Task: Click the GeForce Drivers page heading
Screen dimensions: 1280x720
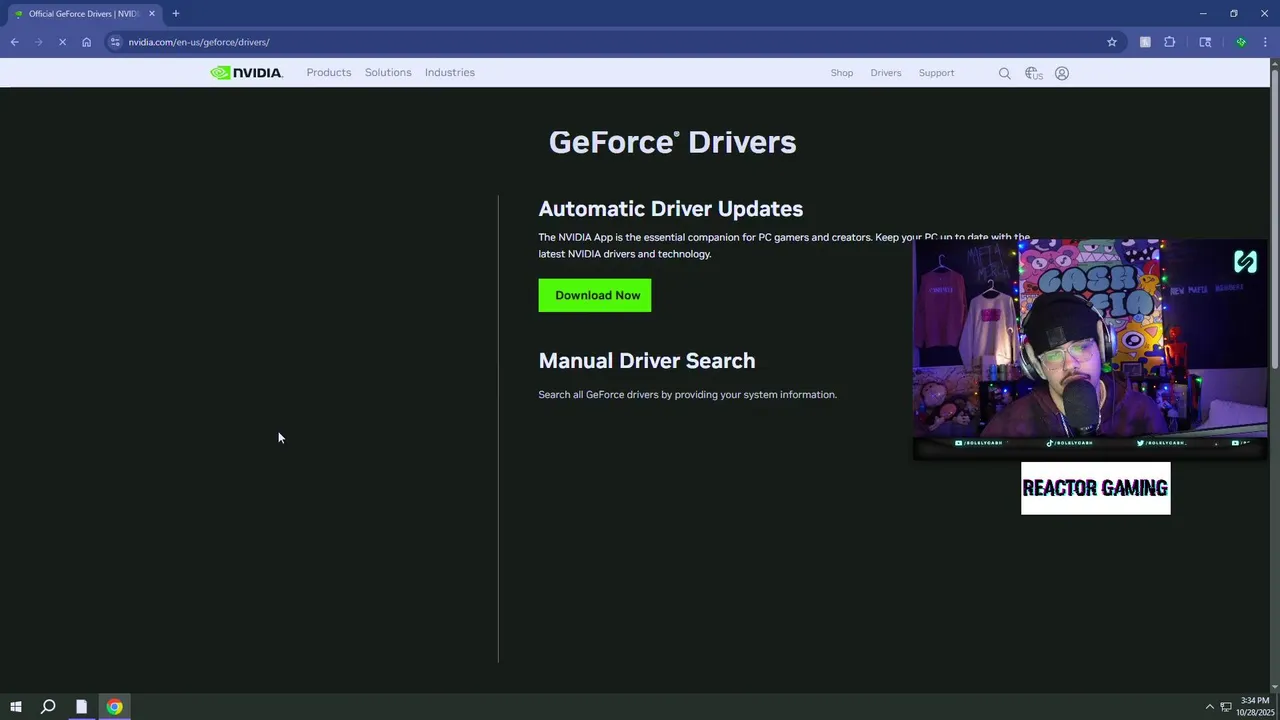Action: coord(672,142)
